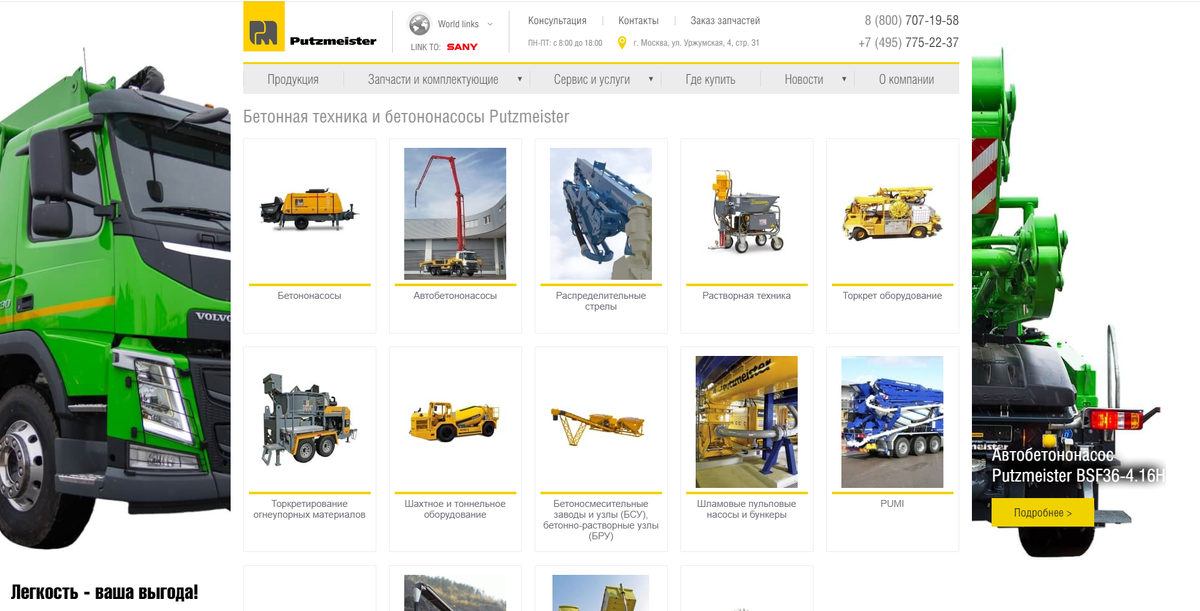Open the Распределительные стрелы image
This screenshot has width=1200, height=611.
[x=601, y=214]
